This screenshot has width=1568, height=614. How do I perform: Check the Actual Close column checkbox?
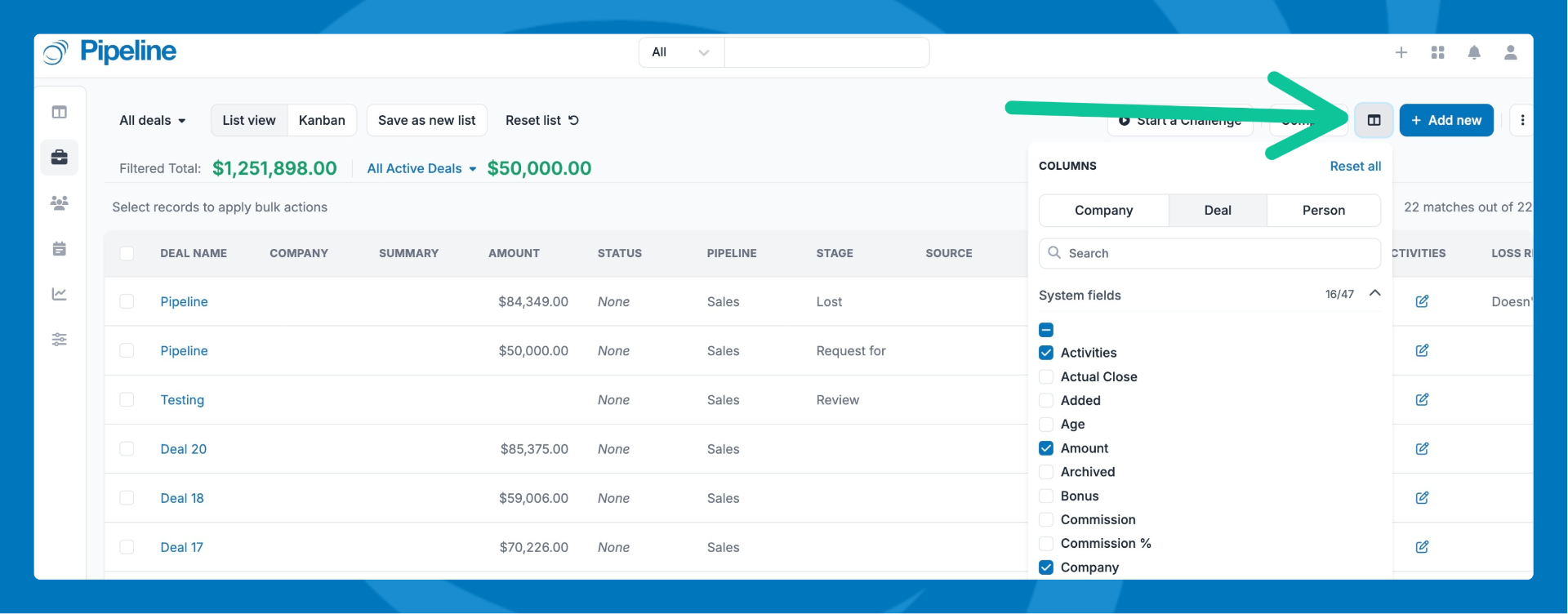point(1046,376)
